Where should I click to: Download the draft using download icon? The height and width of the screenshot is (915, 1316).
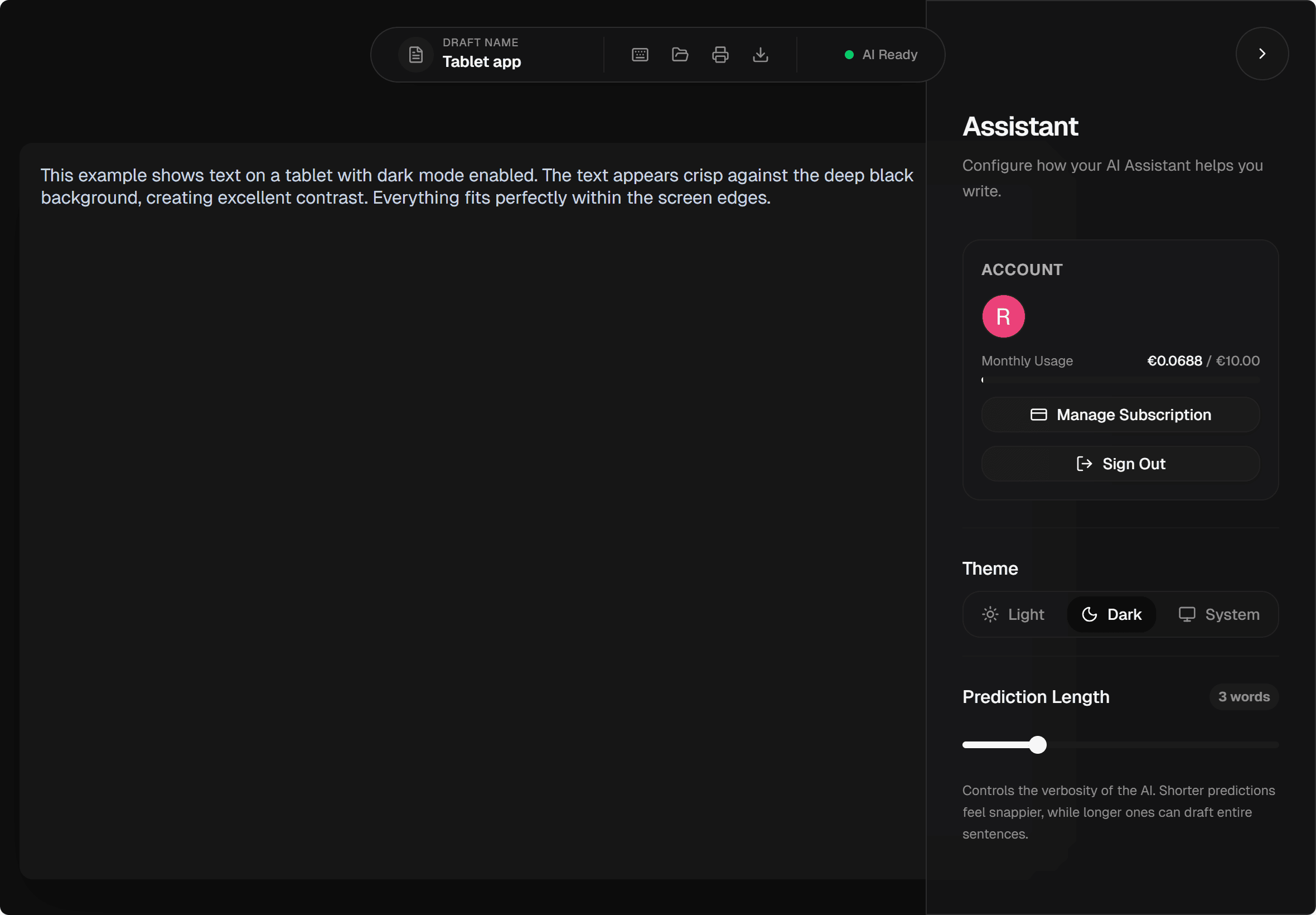point(759,55)
